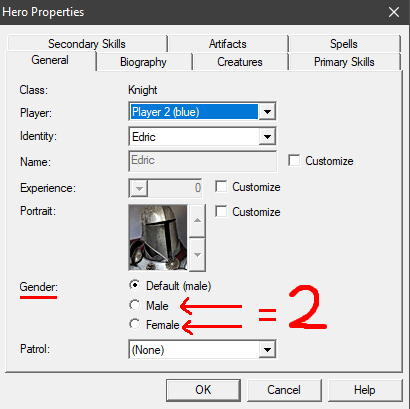Image resolution: width=410 pixels, height=409 pixels.
Task: Open the Experience dropdown arrow
Action: pyautogui.click(x=139, y=189)
